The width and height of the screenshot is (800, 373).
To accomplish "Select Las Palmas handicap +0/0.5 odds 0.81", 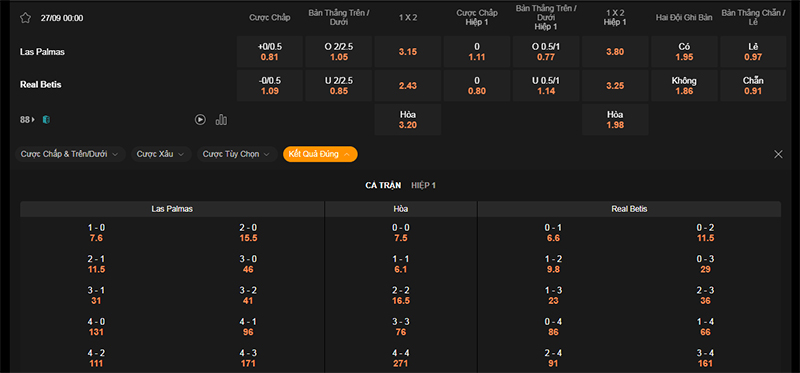I will pos(270,52).
